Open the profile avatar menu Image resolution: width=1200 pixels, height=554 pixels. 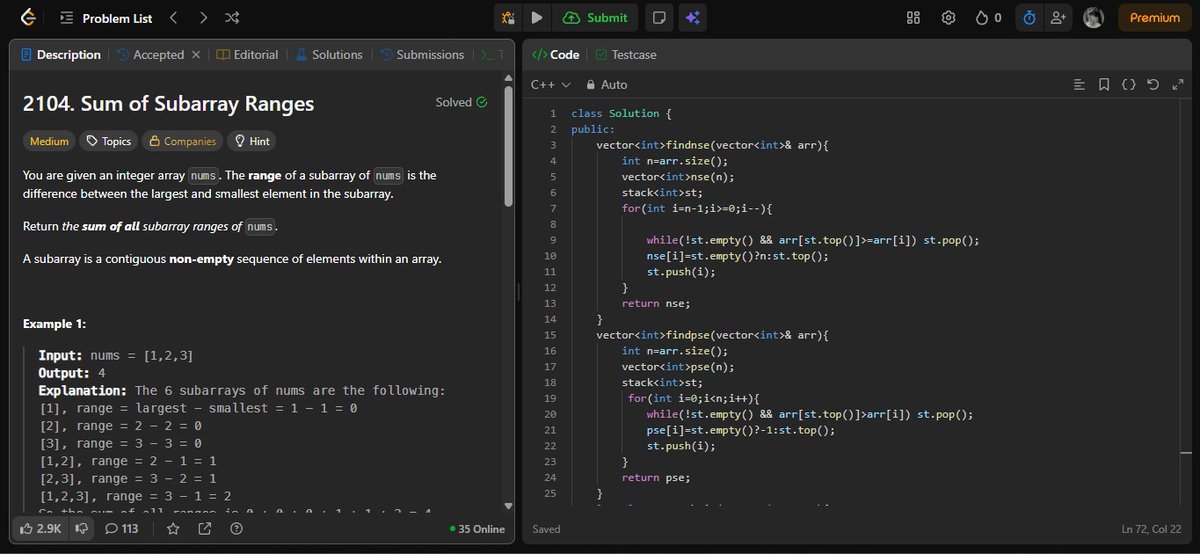(x=1094, y=17)
